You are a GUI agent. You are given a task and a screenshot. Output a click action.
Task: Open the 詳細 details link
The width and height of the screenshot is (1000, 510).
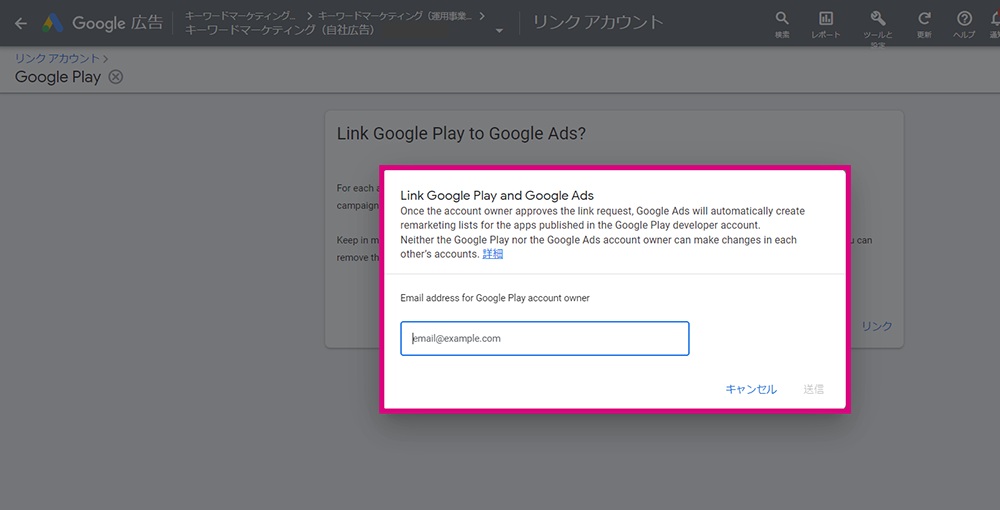pos(492,254)
